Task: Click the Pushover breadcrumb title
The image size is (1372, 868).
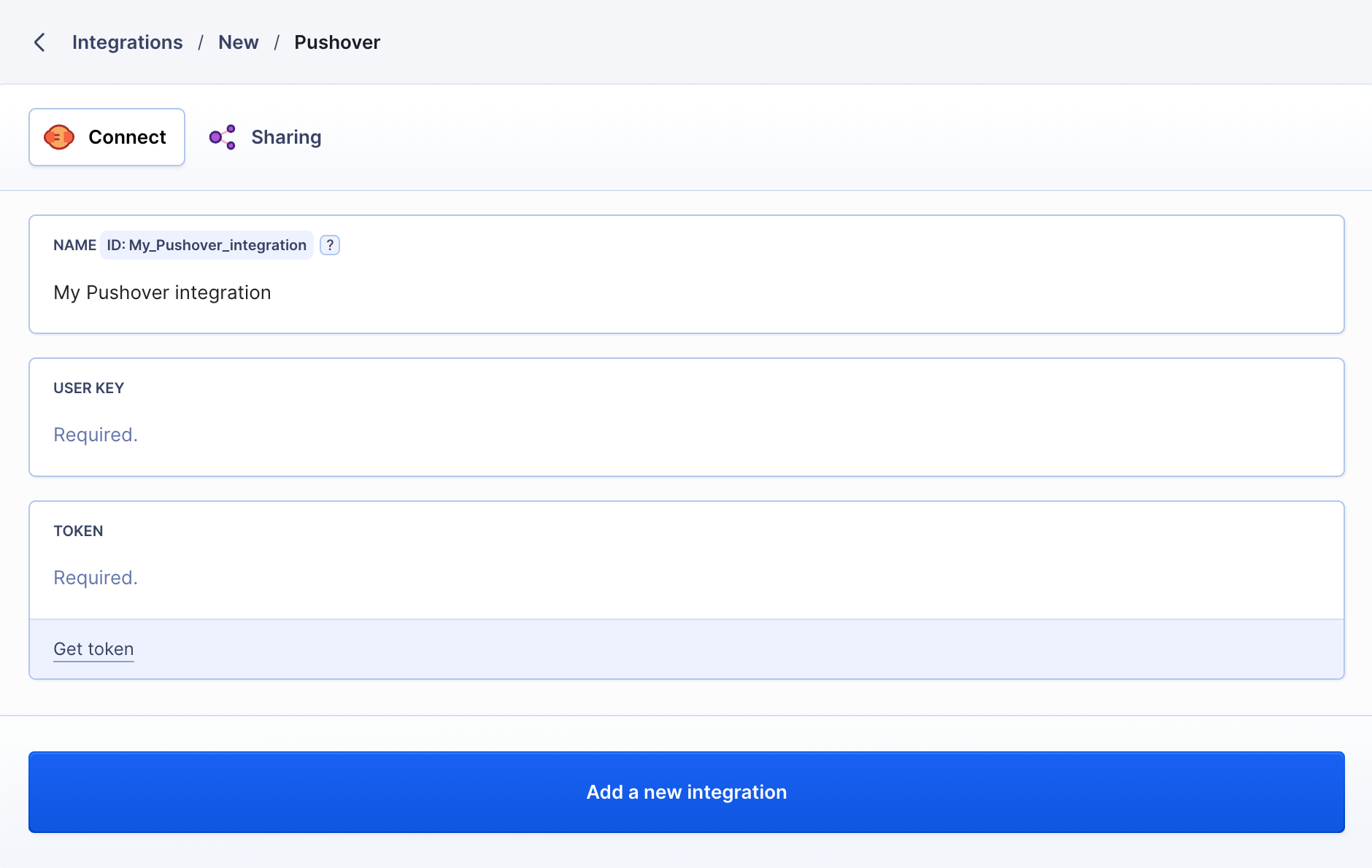Action: (337, 42)
